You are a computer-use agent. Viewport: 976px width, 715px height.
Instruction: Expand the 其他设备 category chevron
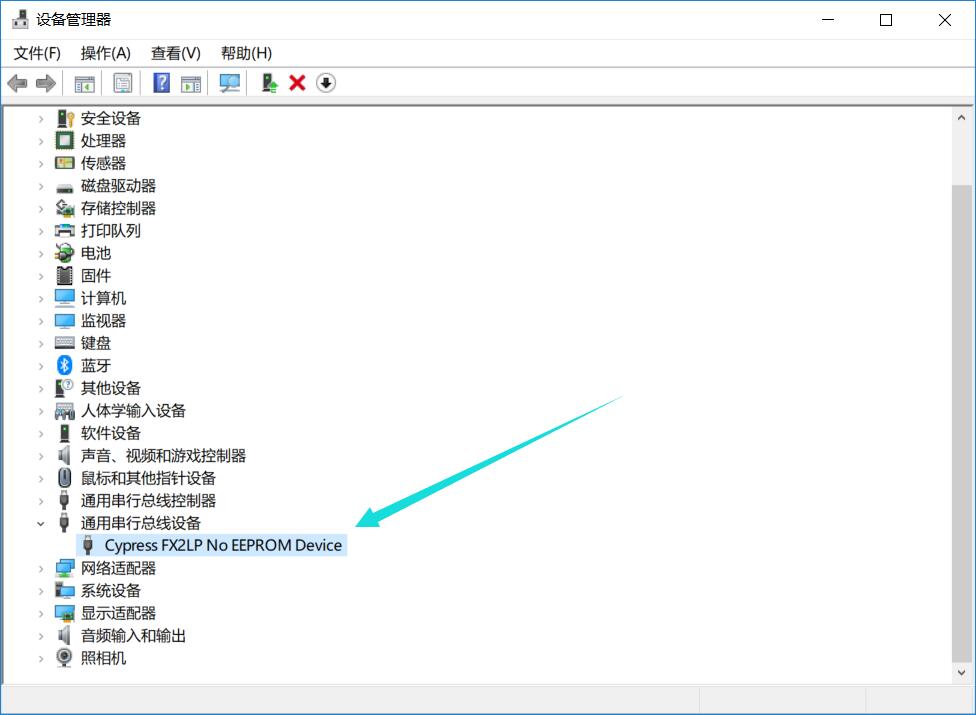pyautogui.click(x=41, y=388)
